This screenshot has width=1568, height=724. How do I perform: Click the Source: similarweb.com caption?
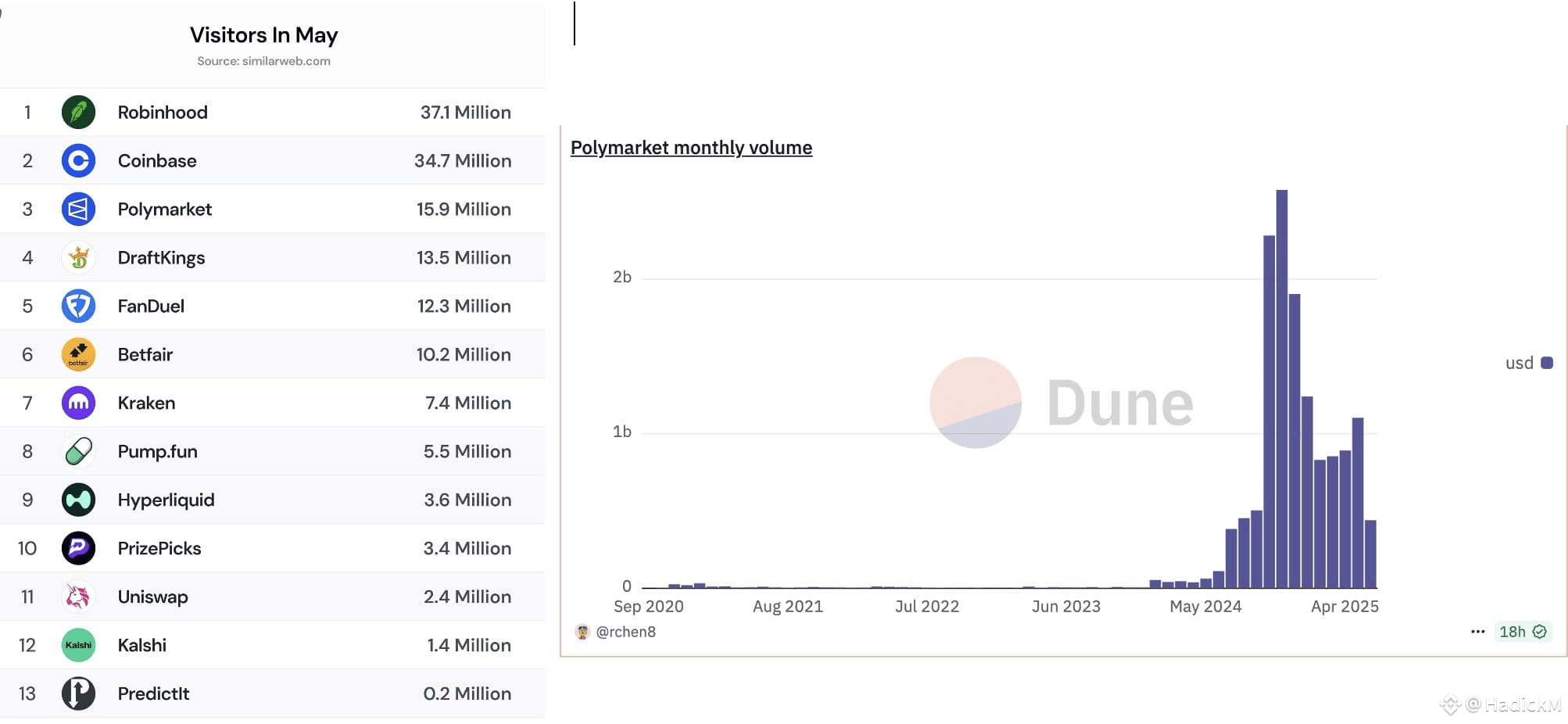pos(263,61)
